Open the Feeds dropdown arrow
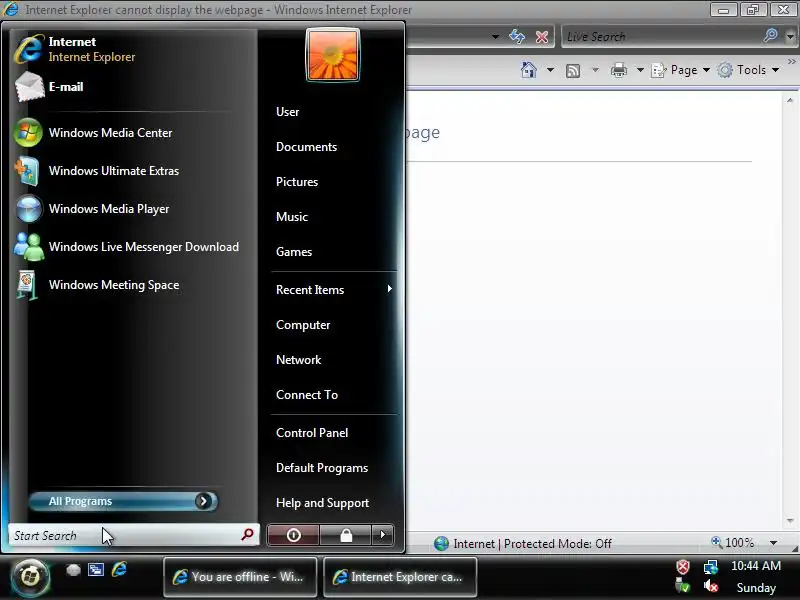The image size is (800, 600). (595, 70)
